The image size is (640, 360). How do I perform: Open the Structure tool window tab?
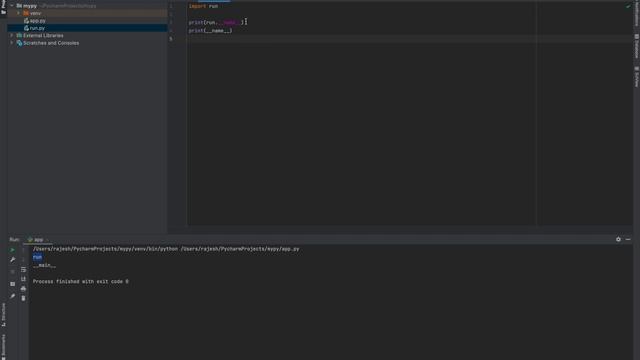click(x=4, y=314)
